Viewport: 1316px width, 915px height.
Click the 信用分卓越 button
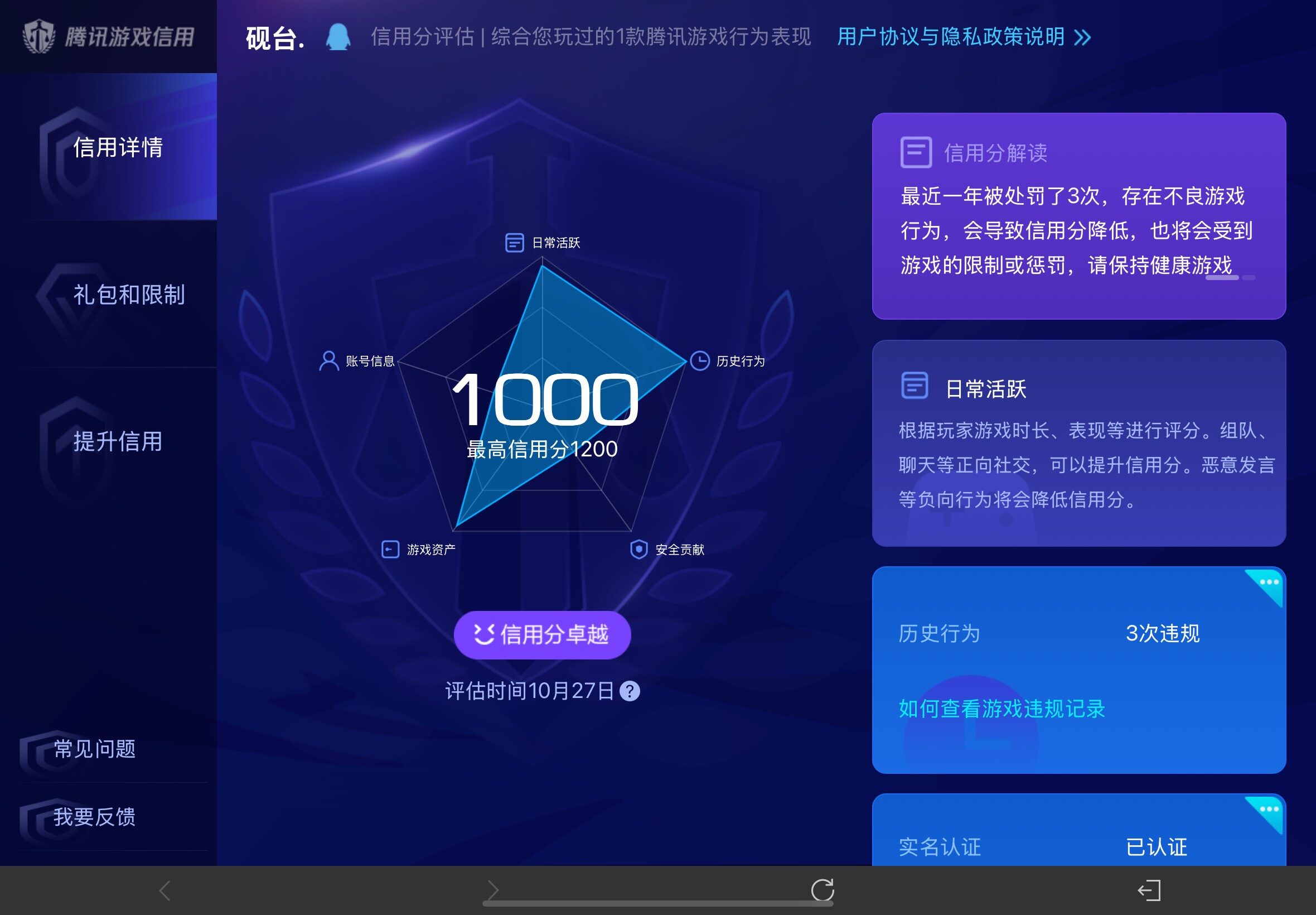pyautogui.click(x=542, y=635)
